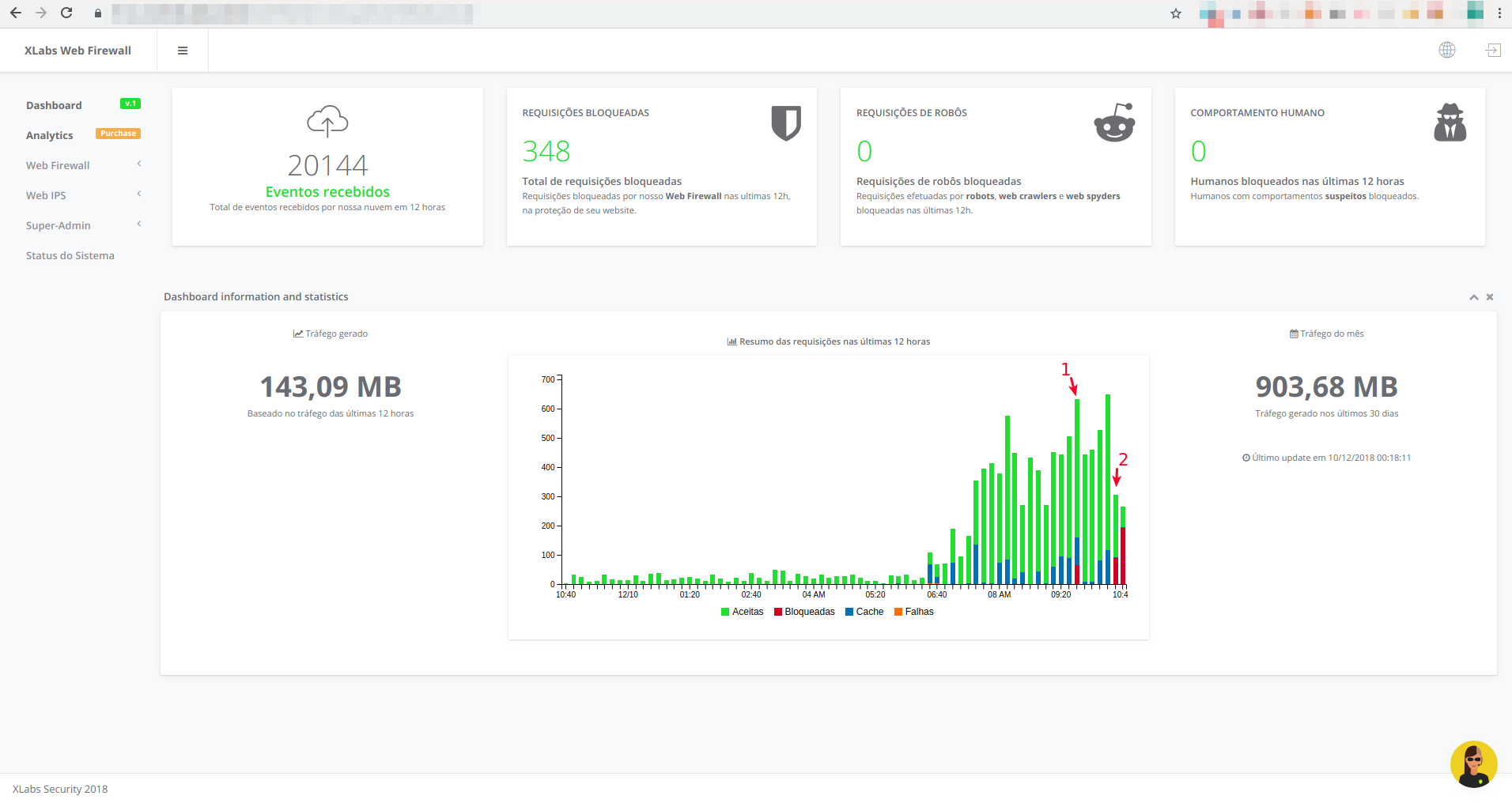
Task: Toggle the Aceitas green legend swatch
Action: click(725, 612)
